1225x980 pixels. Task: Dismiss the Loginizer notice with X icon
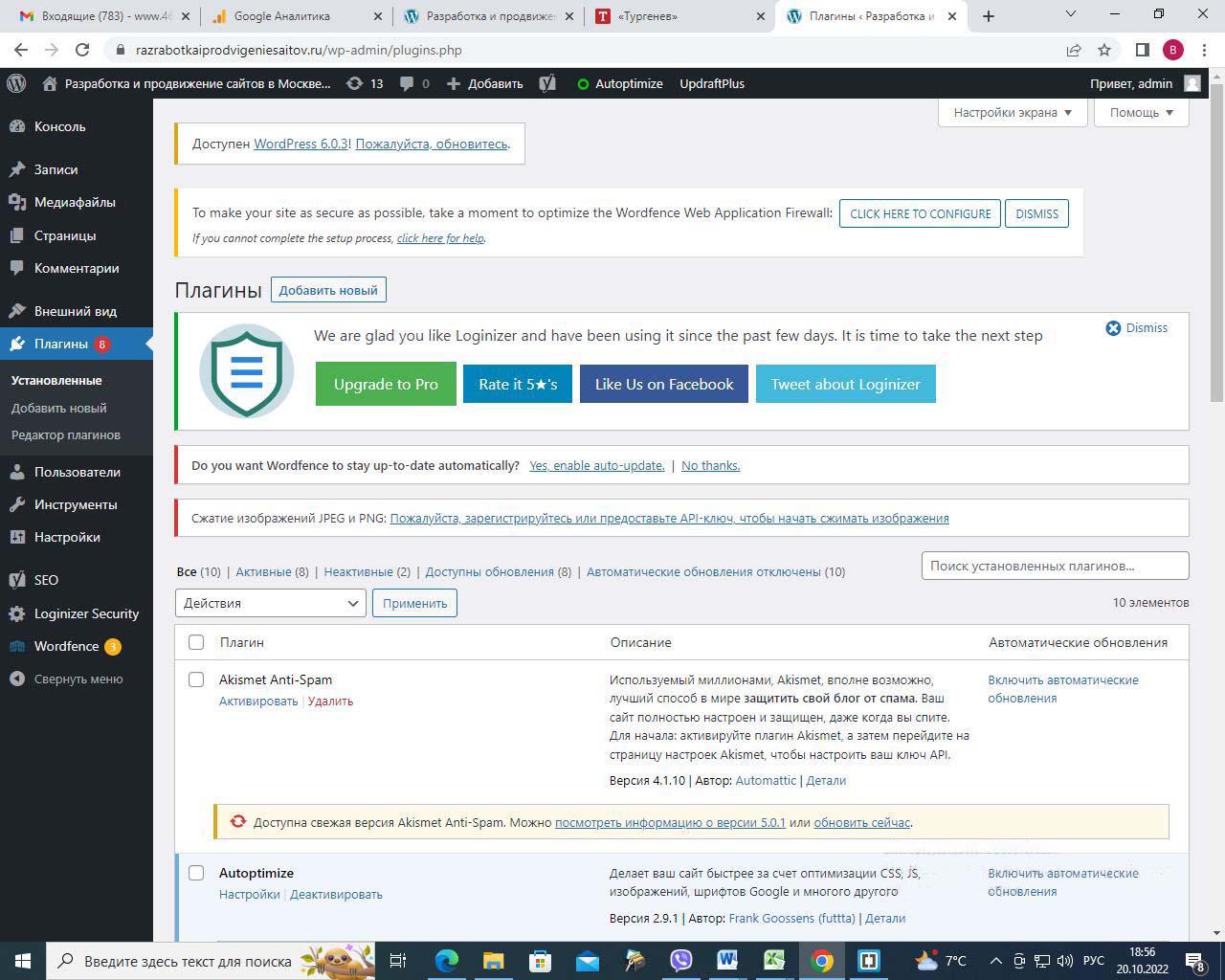(x=1113, y=328)
